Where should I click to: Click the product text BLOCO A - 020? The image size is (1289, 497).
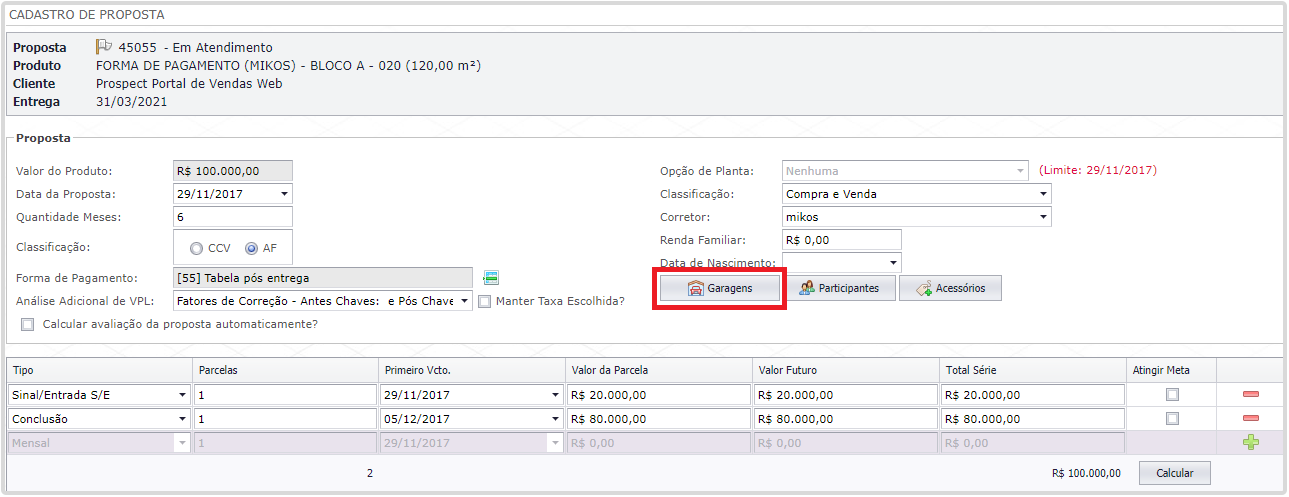(x=353, y=66)
